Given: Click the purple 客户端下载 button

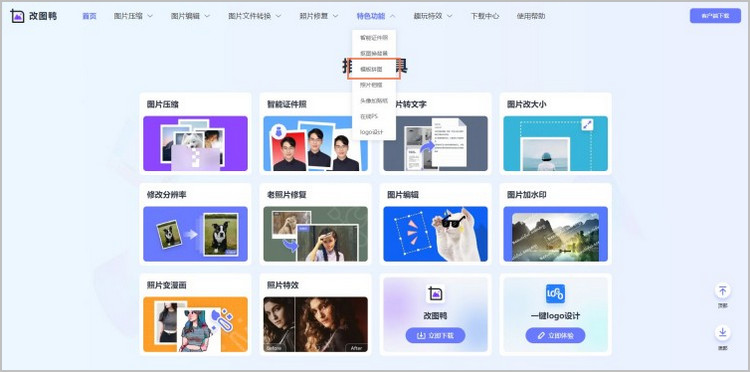Looking at the screenshot, I should [715, 16].
